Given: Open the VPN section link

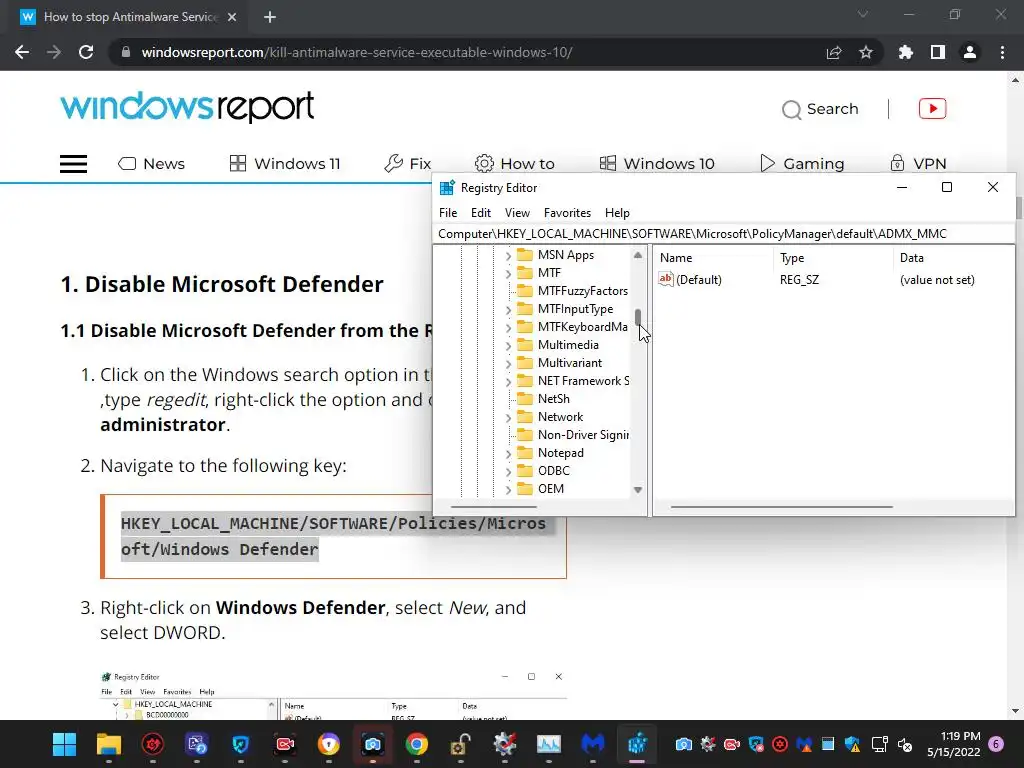Looking at the screenshot, I should (x=918, y=163).
